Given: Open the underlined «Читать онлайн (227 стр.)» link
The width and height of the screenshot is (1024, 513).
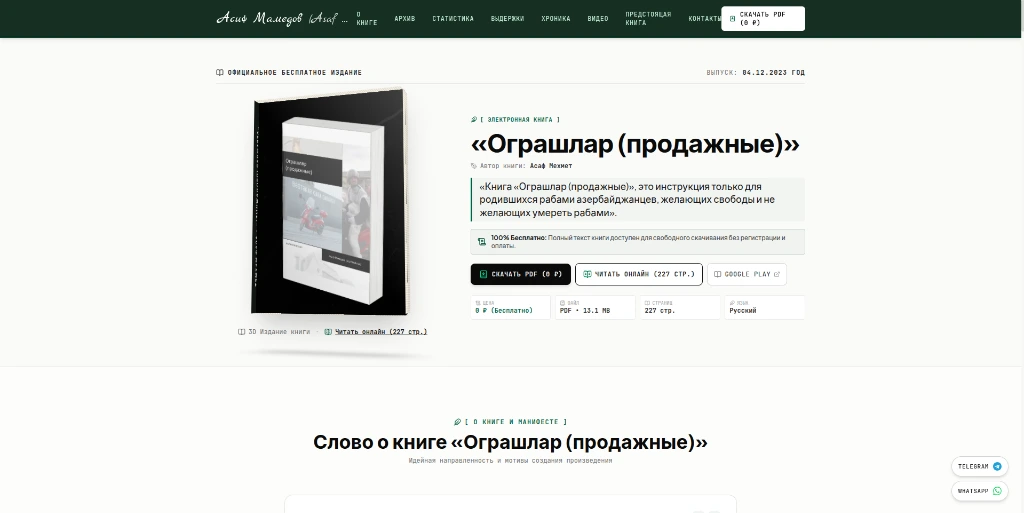Looking at the screenshot, I should [381, 332].
